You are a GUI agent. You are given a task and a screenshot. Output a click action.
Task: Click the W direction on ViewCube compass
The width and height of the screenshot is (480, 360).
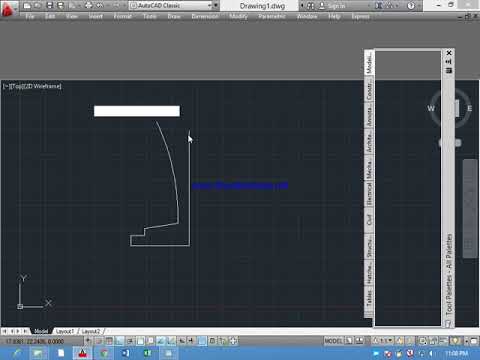[x=431, y=108]
